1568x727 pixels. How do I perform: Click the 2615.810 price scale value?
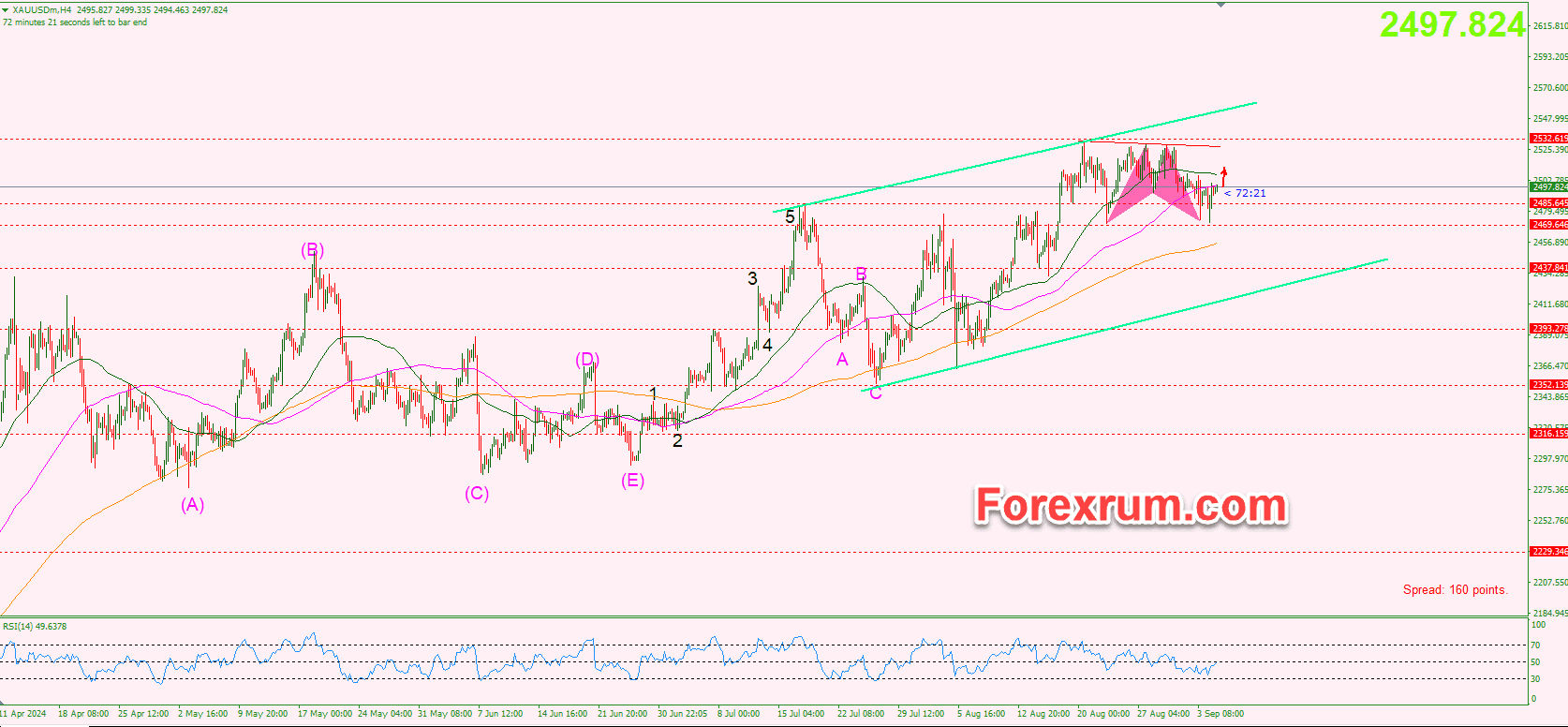pyautogui.click(x=1550, y=26)
